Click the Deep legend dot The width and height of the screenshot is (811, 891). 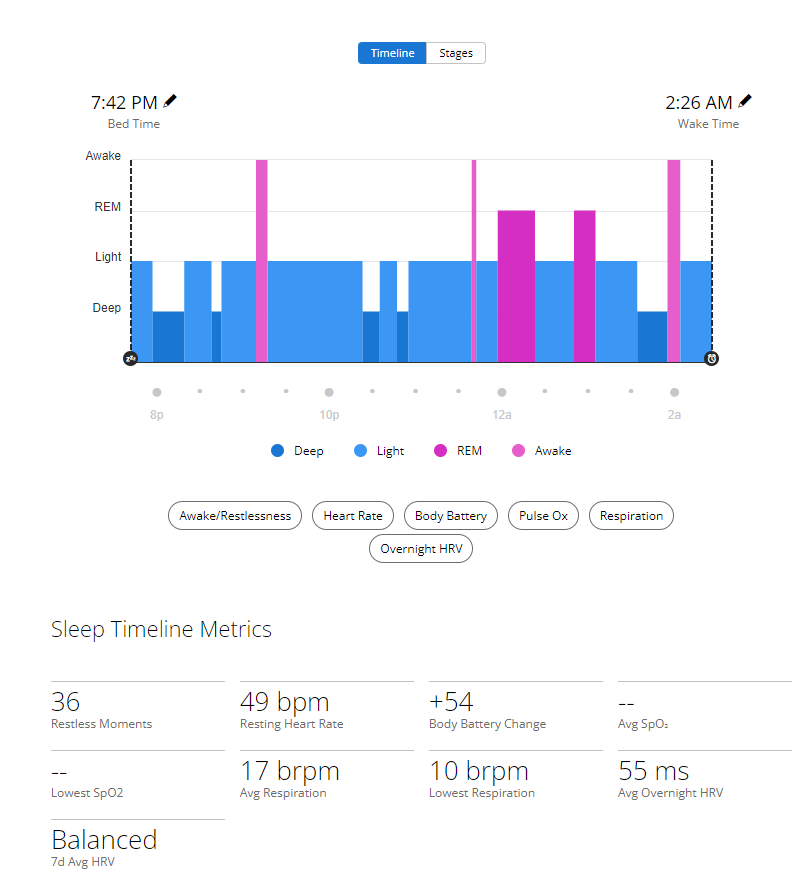278,451
